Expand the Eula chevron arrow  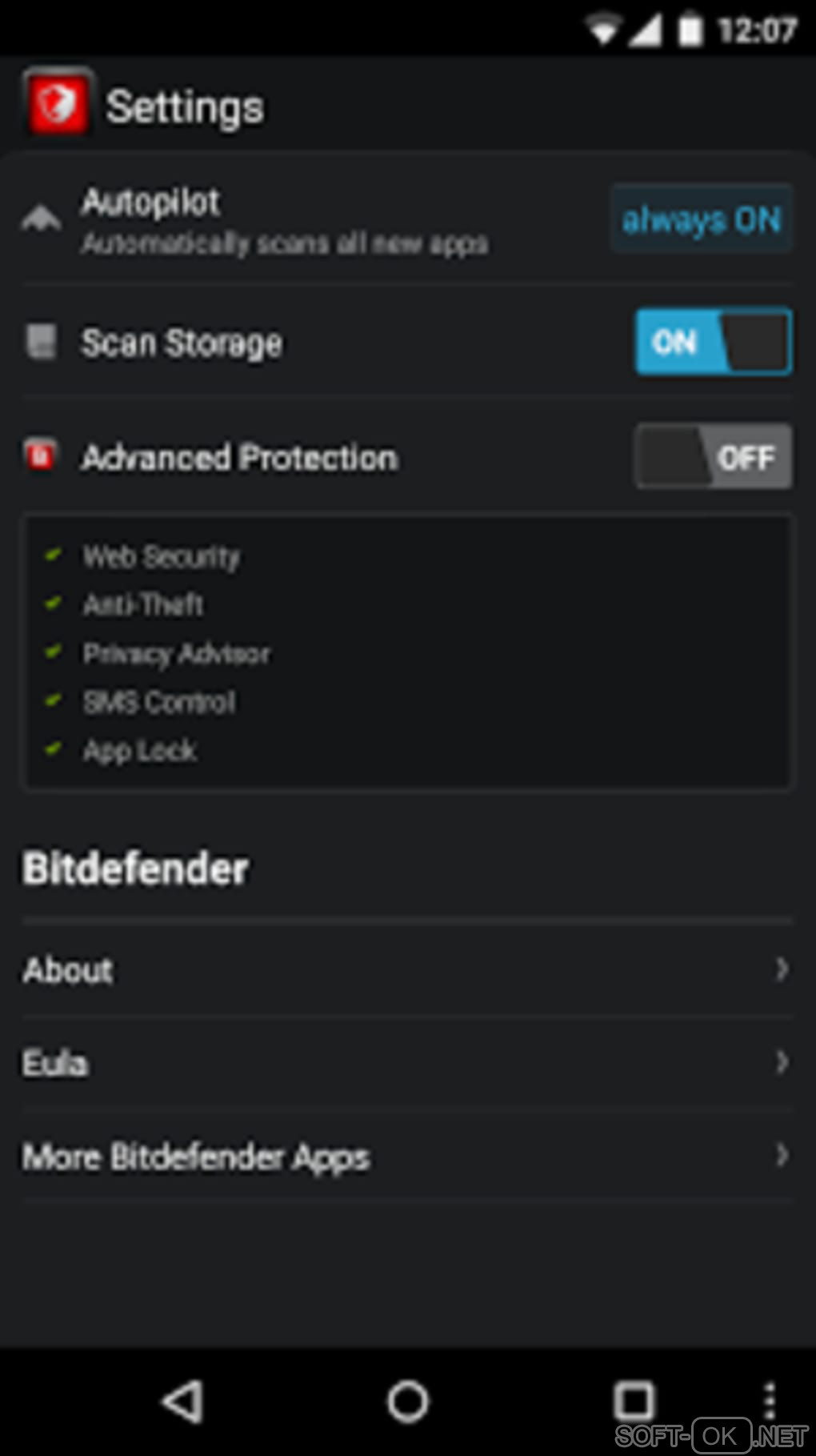click(782, 1062)
